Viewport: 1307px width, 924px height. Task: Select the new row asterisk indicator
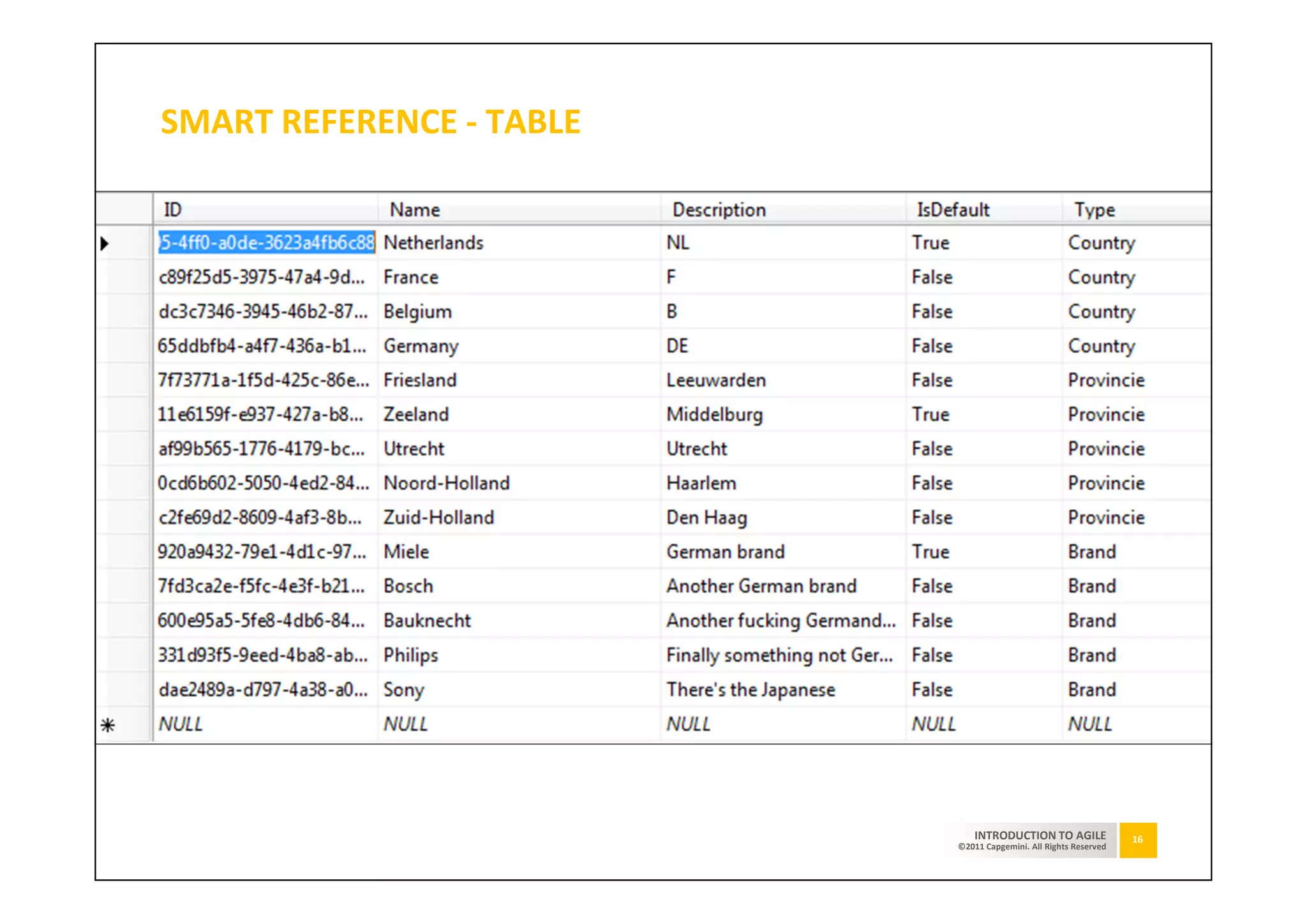point(108,725)
